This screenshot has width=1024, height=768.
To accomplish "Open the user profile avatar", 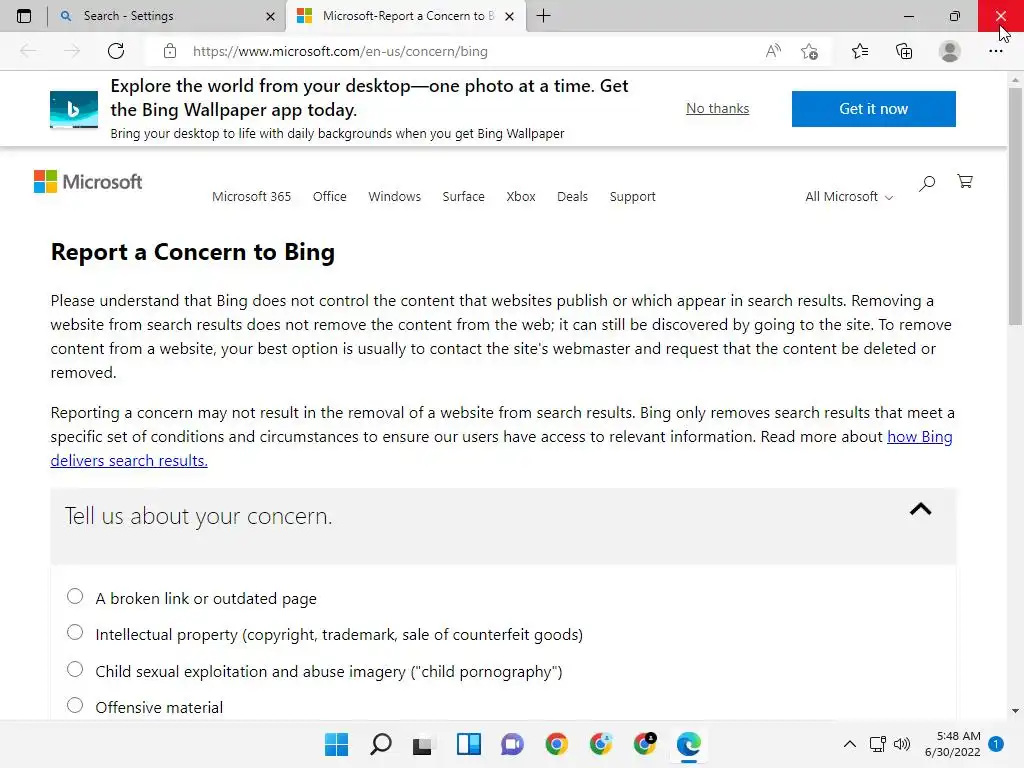I will click(950, 51).
